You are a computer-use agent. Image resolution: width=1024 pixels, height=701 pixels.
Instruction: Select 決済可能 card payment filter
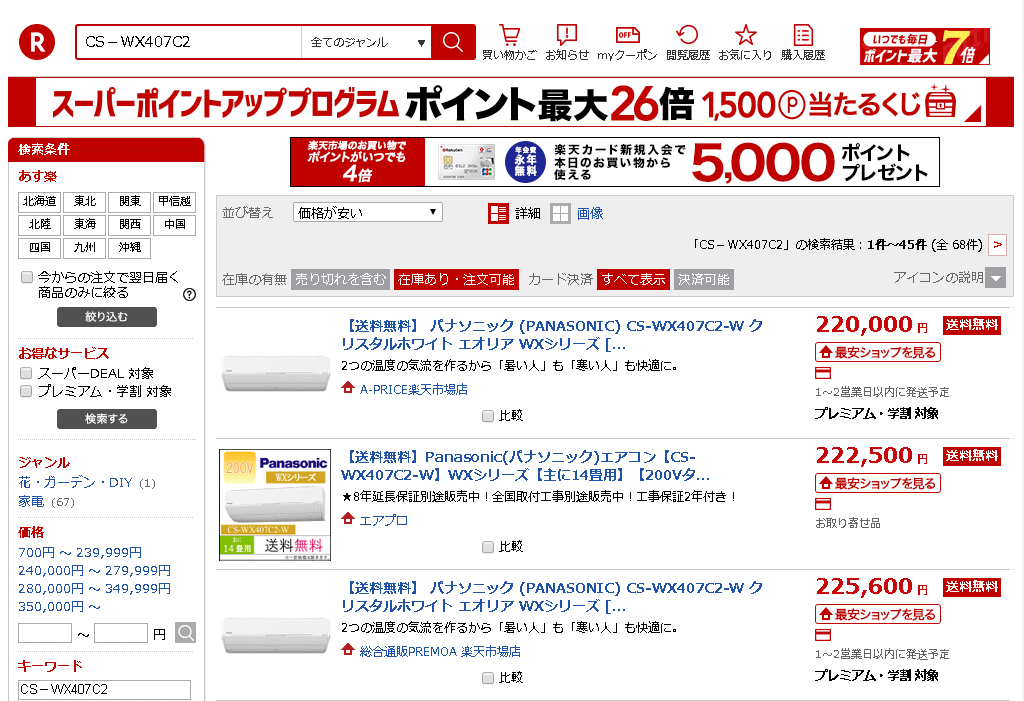click(703, 280)
